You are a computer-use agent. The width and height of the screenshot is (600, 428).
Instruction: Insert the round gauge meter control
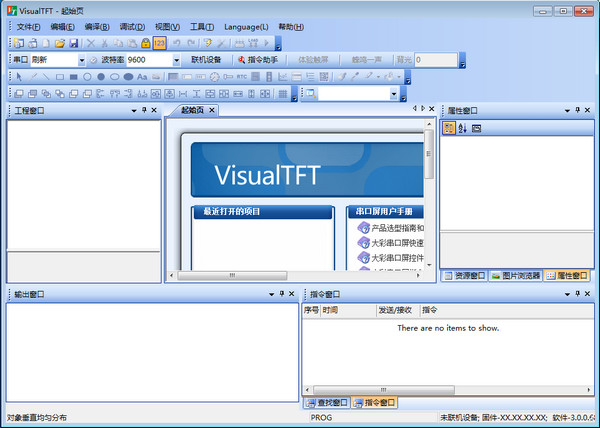(214, 77)
